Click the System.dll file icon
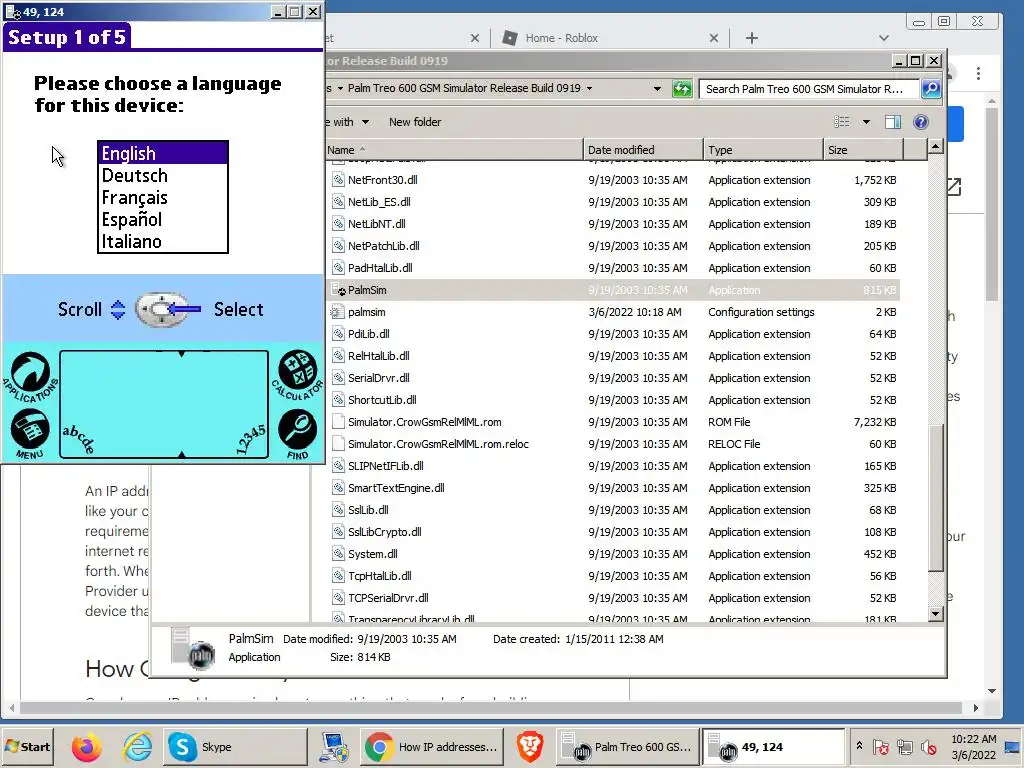1024x768 pixels. 338,554
